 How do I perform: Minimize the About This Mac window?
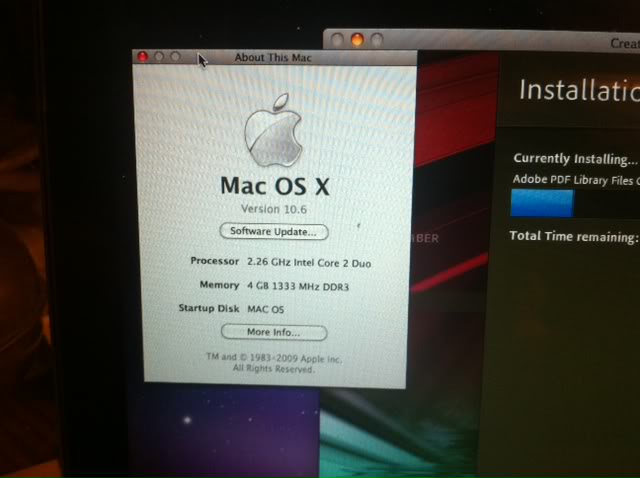pyautogui.click(x=159, y=56)
